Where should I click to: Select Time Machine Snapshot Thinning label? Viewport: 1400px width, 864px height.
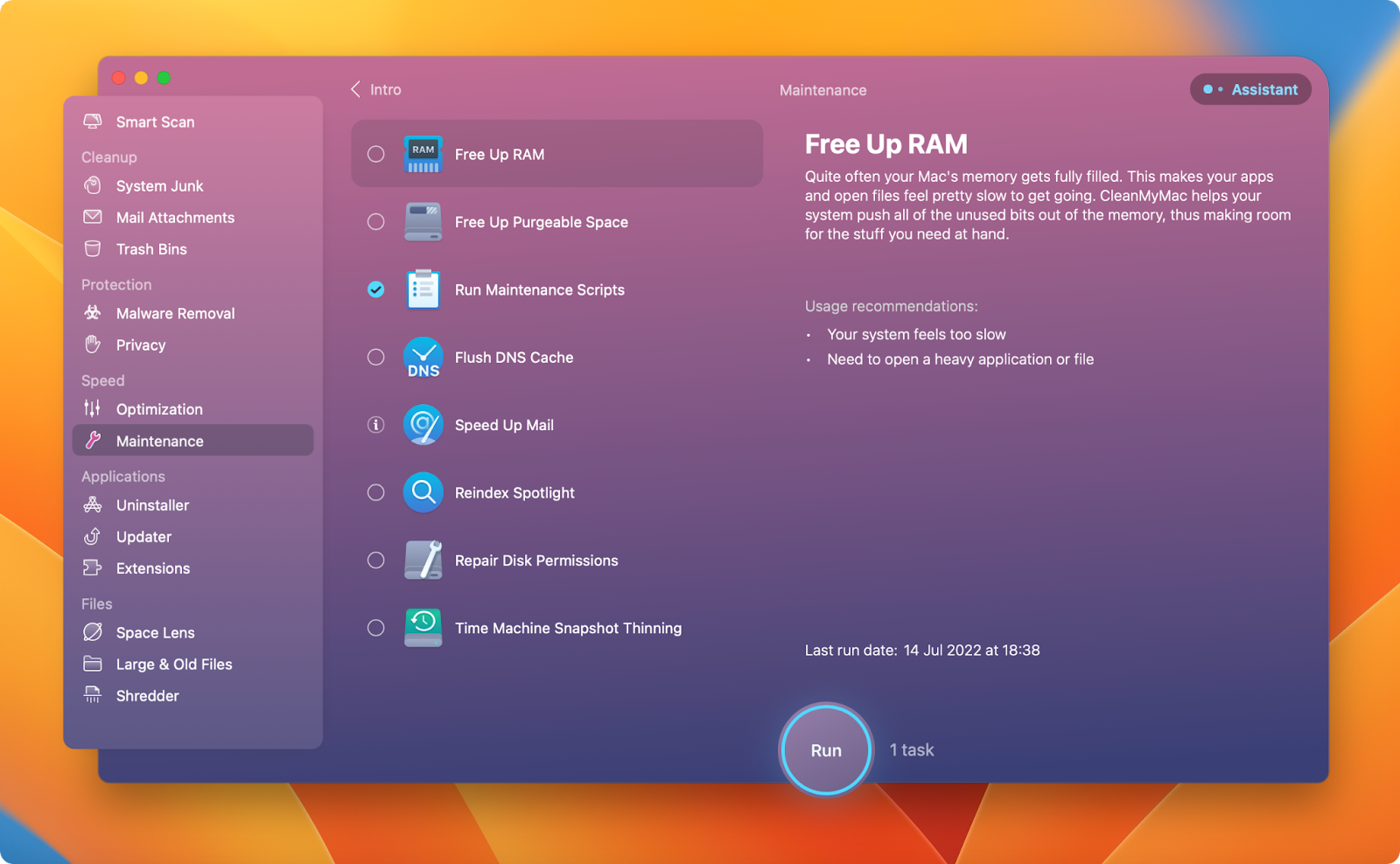point(568,628)
